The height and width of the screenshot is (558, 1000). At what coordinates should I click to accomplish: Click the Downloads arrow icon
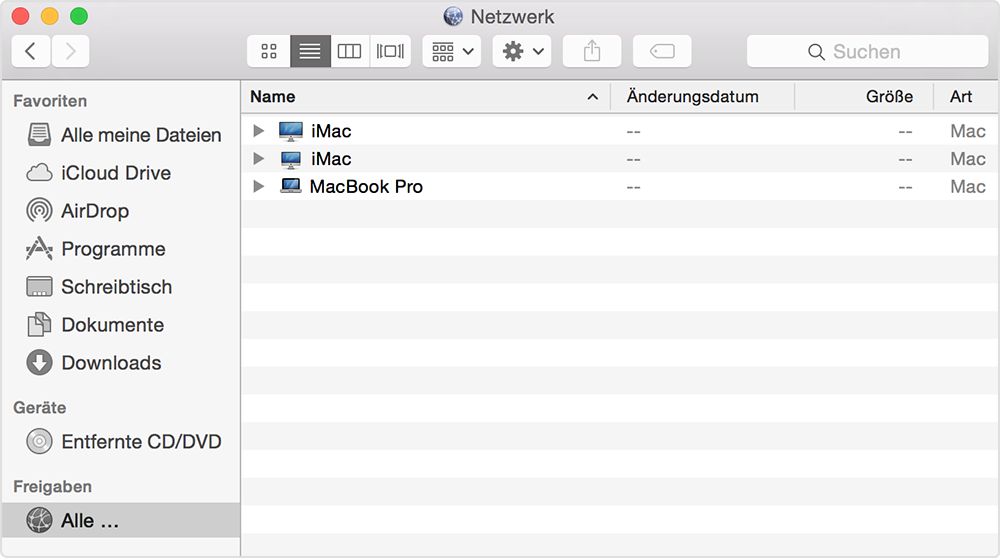(x=39, y=362)
